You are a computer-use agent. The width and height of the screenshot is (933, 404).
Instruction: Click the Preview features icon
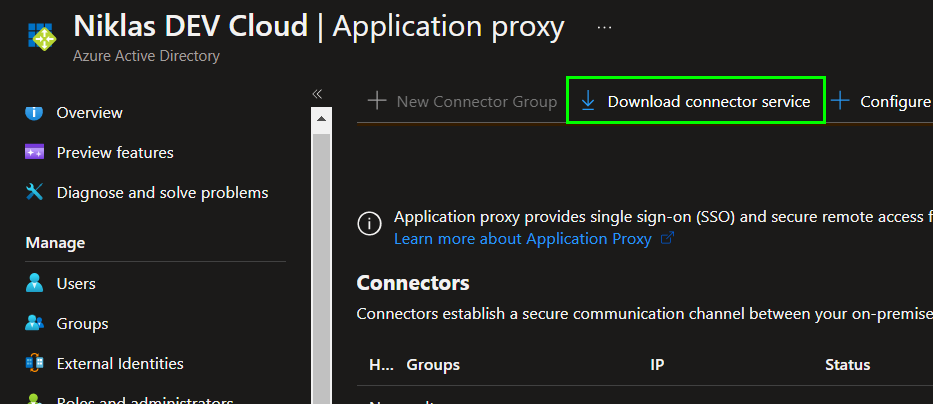(x=35, y=153)
